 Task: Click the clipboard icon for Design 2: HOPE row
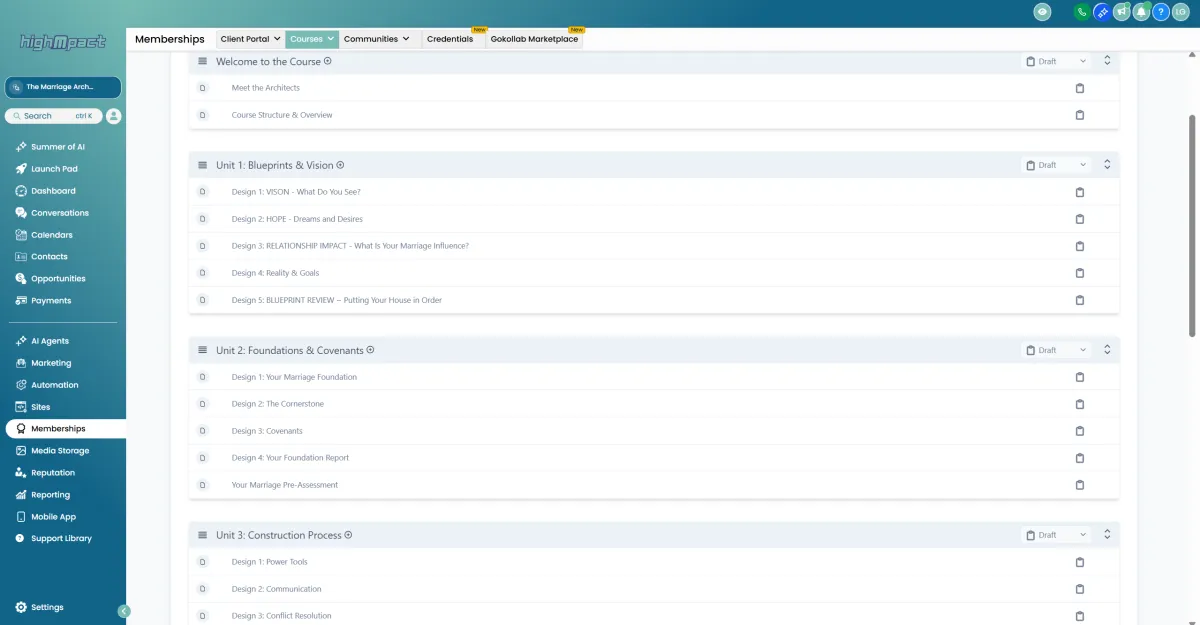coord(1079,219)
